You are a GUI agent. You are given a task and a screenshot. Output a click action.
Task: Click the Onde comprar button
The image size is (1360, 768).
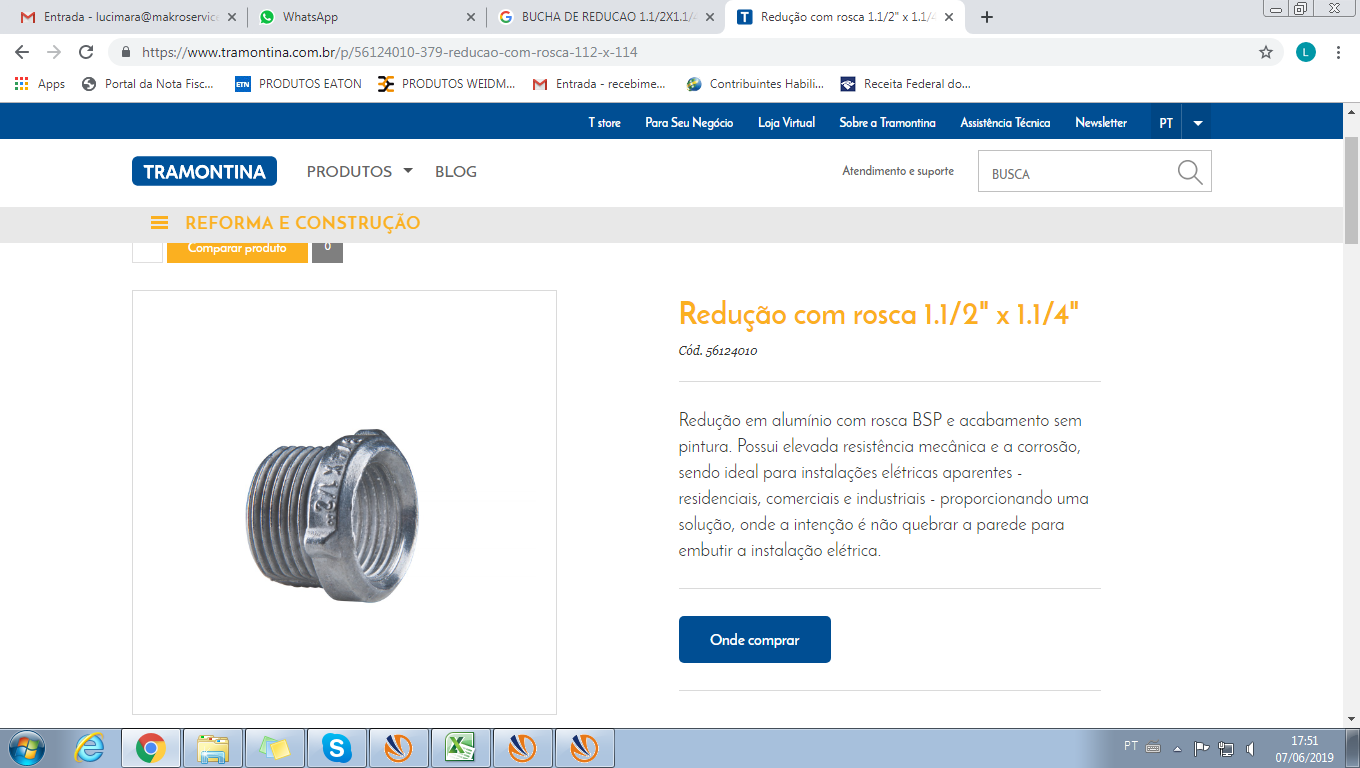tap(755, 639)
